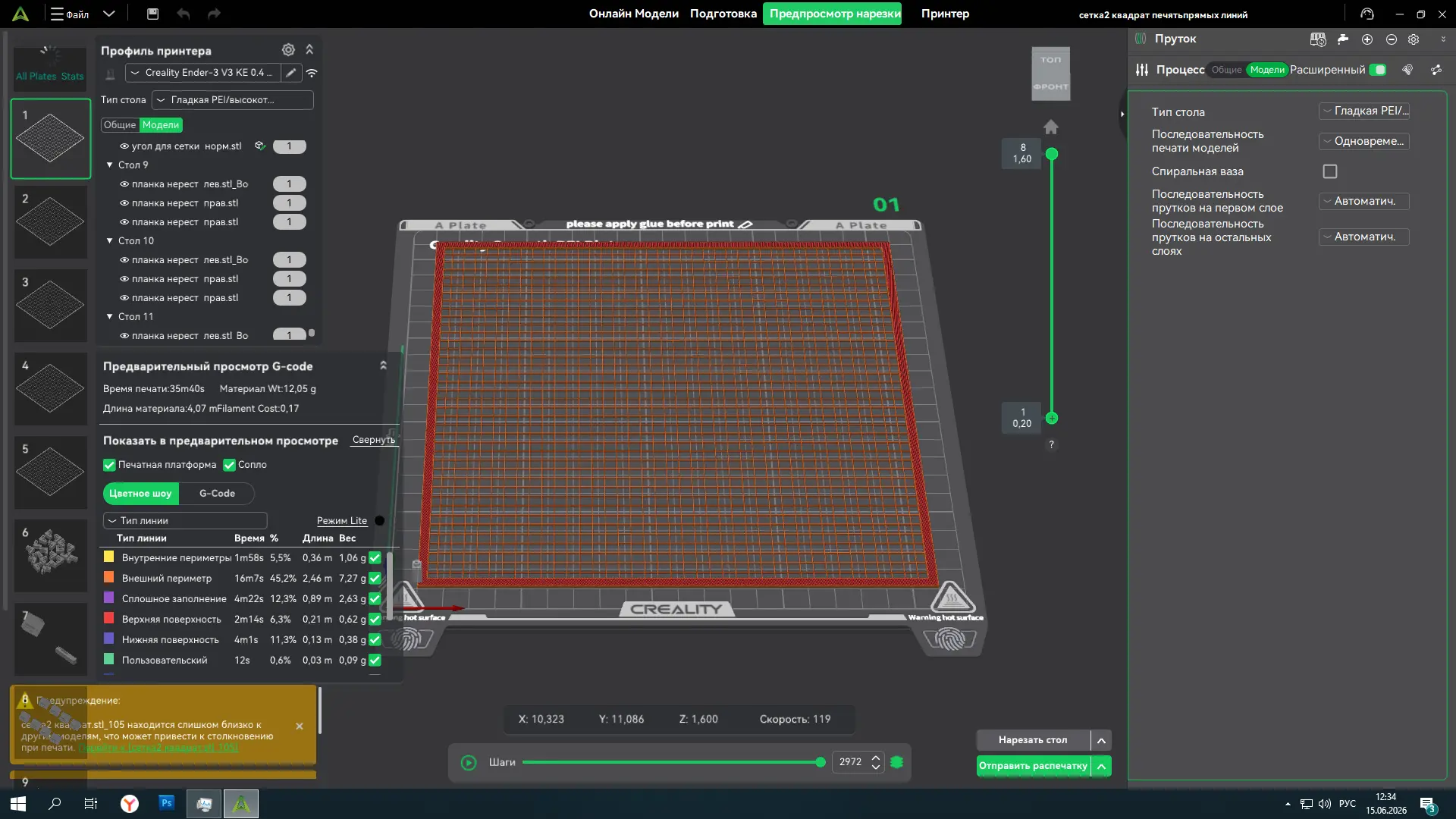Click the Wi-Fi printer connection icon
Viewport: 1456px width, 819px height.
click(x=312, y=73)
